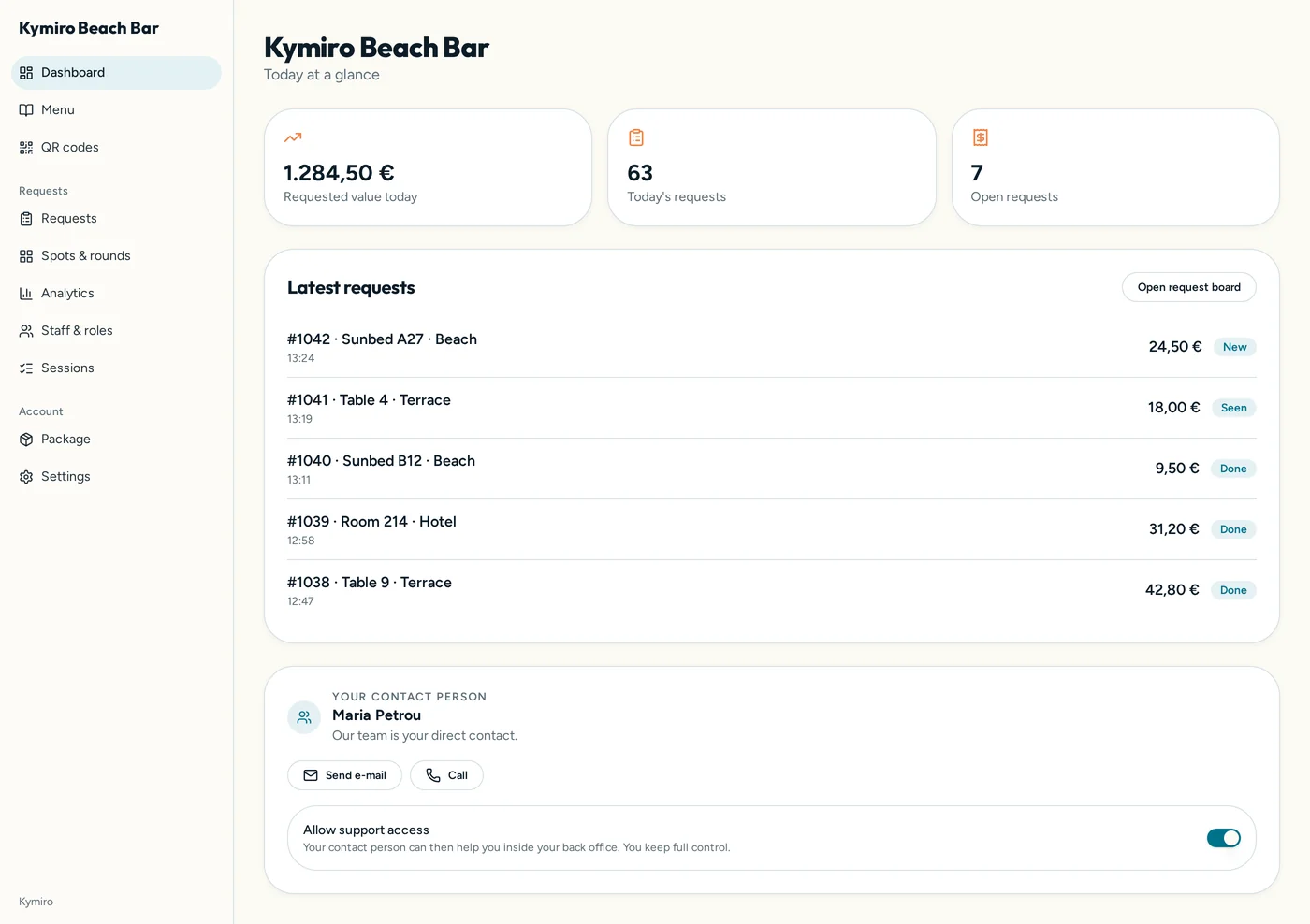Viewport: 1310px width, 924px height.
Task: Click the Menu book icon
Action: click(26, 110)
